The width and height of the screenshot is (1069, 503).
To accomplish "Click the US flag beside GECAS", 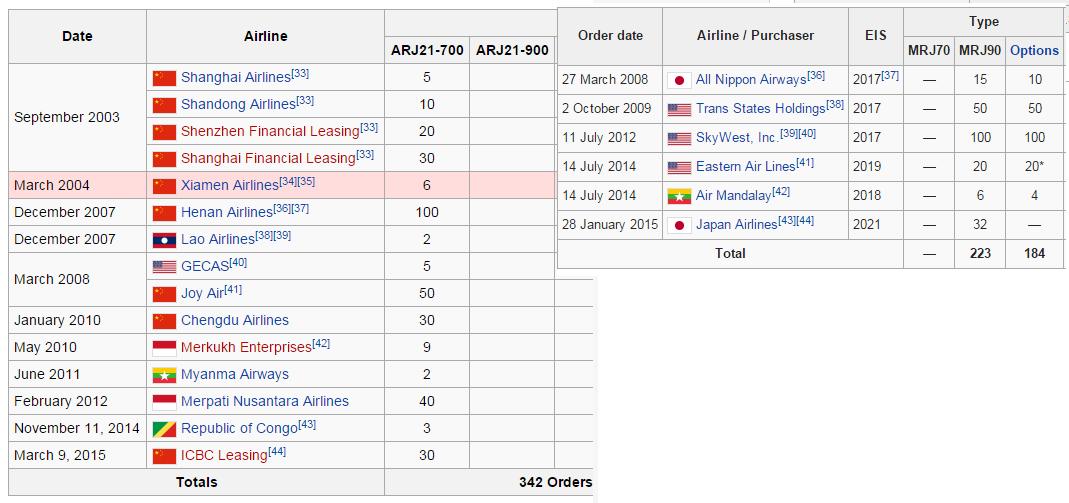I will pyautogui.click(x=164, y=266).
